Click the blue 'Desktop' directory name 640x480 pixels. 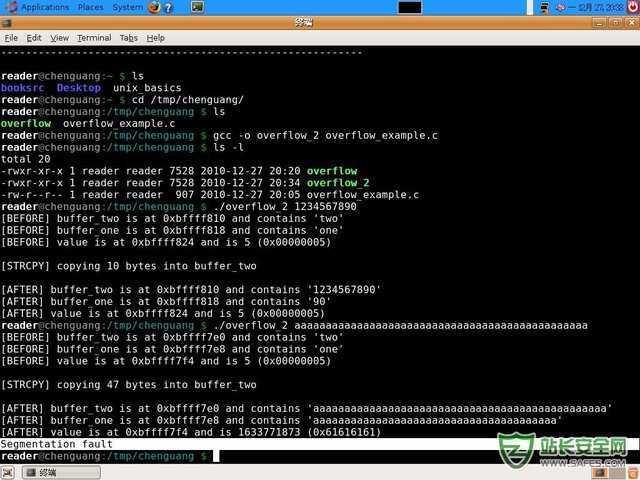pos(79,88)
